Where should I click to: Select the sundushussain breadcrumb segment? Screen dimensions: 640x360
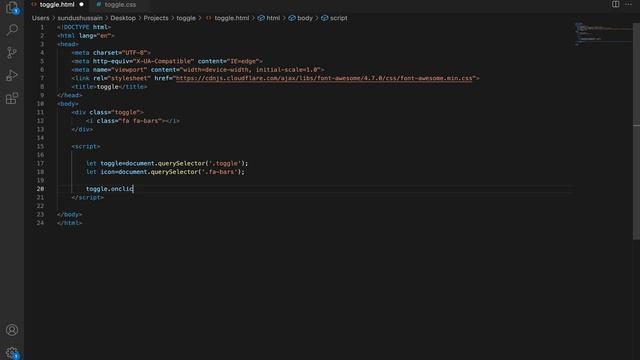click(80, 18)
